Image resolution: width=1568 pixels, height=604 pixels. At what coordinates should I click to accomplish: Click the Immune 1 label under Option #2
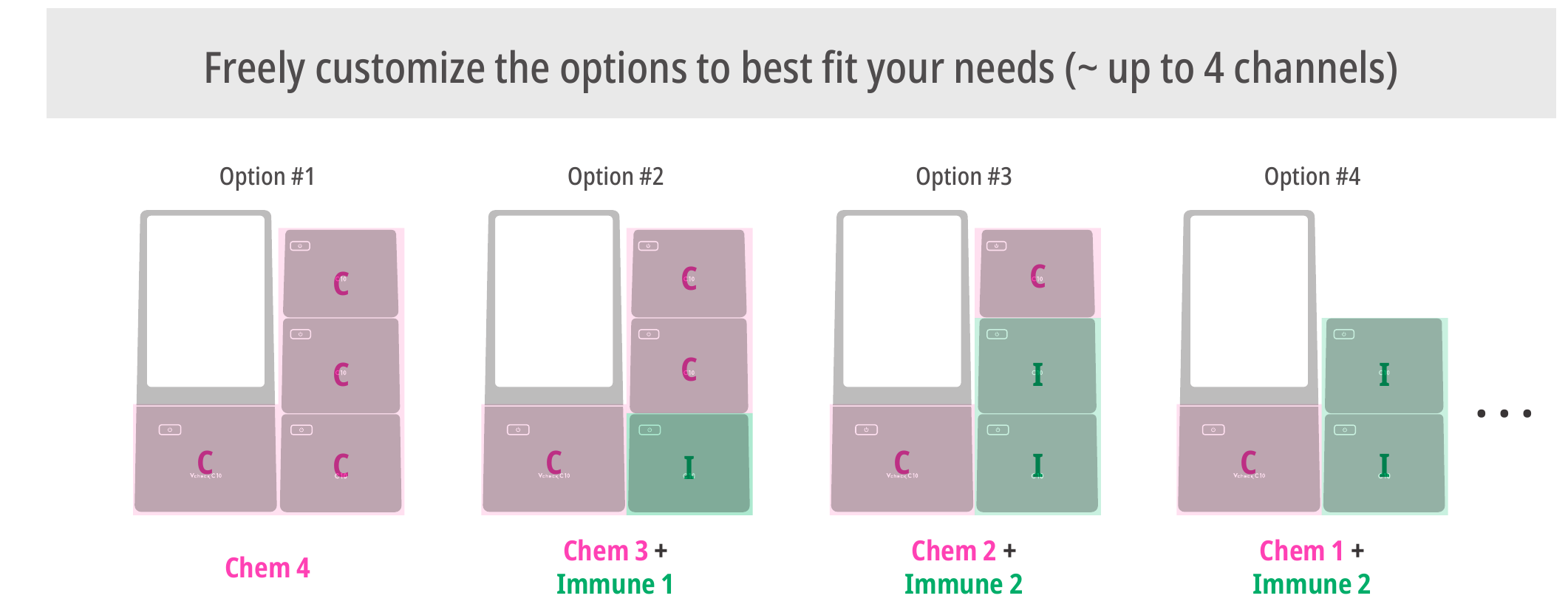(x=615, y=584)
